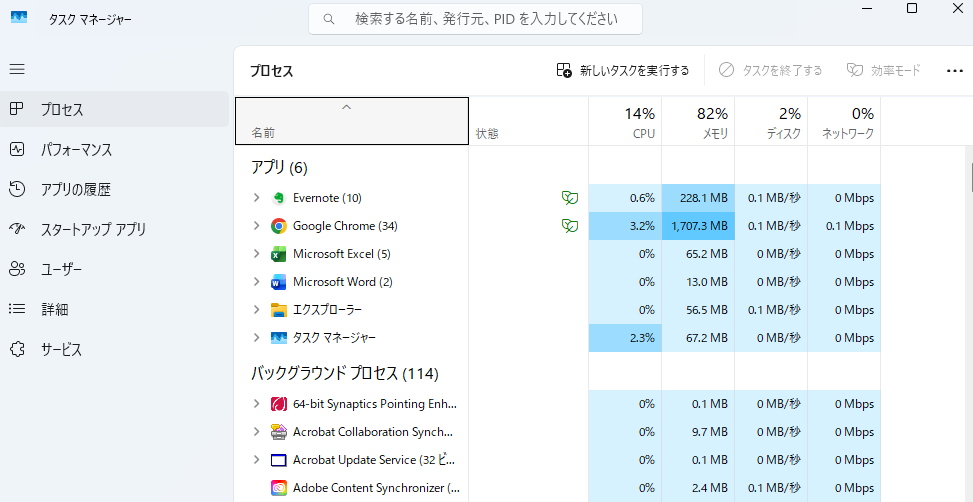The image size is (973, 502).
Task: Click the エクスプローラー folder icon
Action: coord(279,310)
